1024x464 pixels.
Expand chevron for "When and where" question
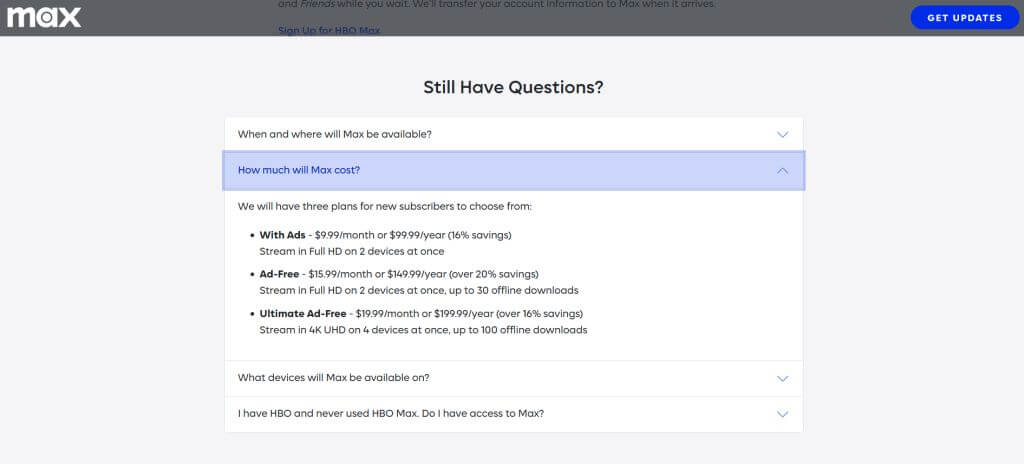(x=782, y=134)
